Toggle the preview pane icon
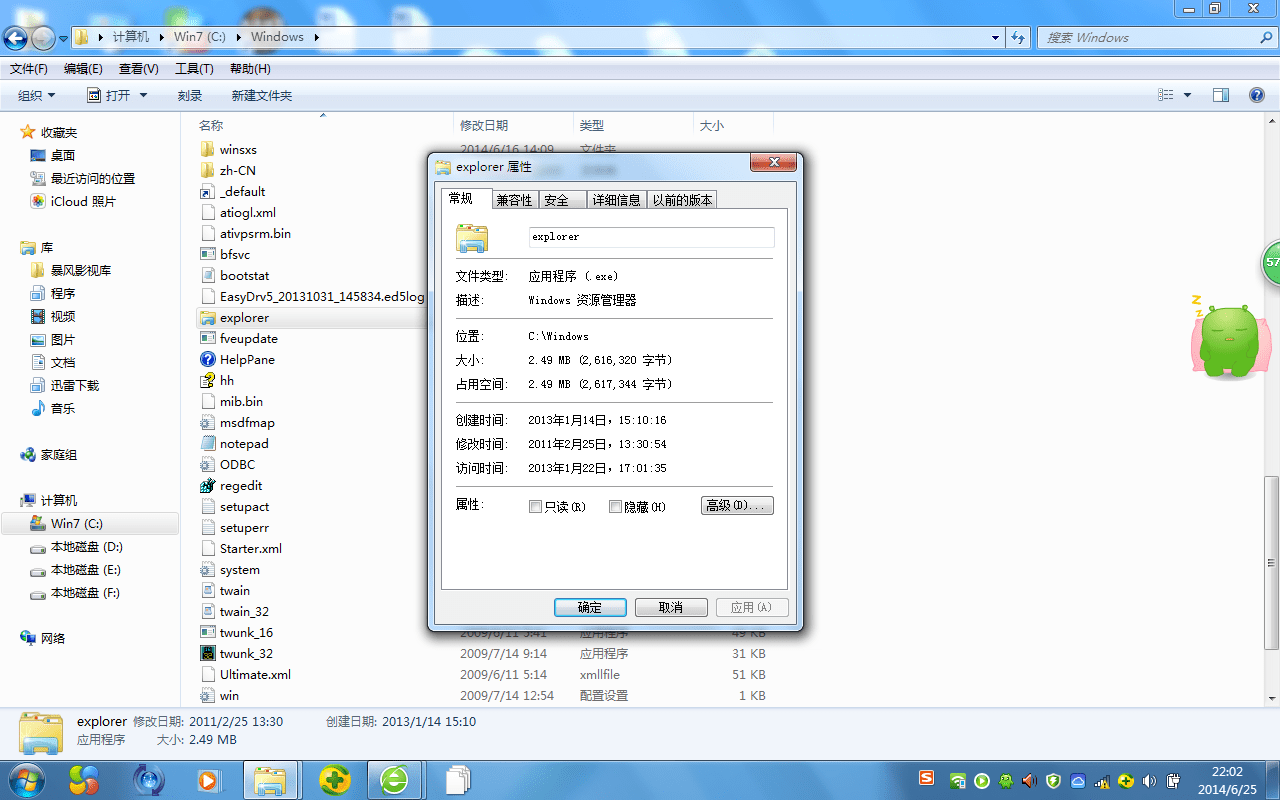 1221,94
